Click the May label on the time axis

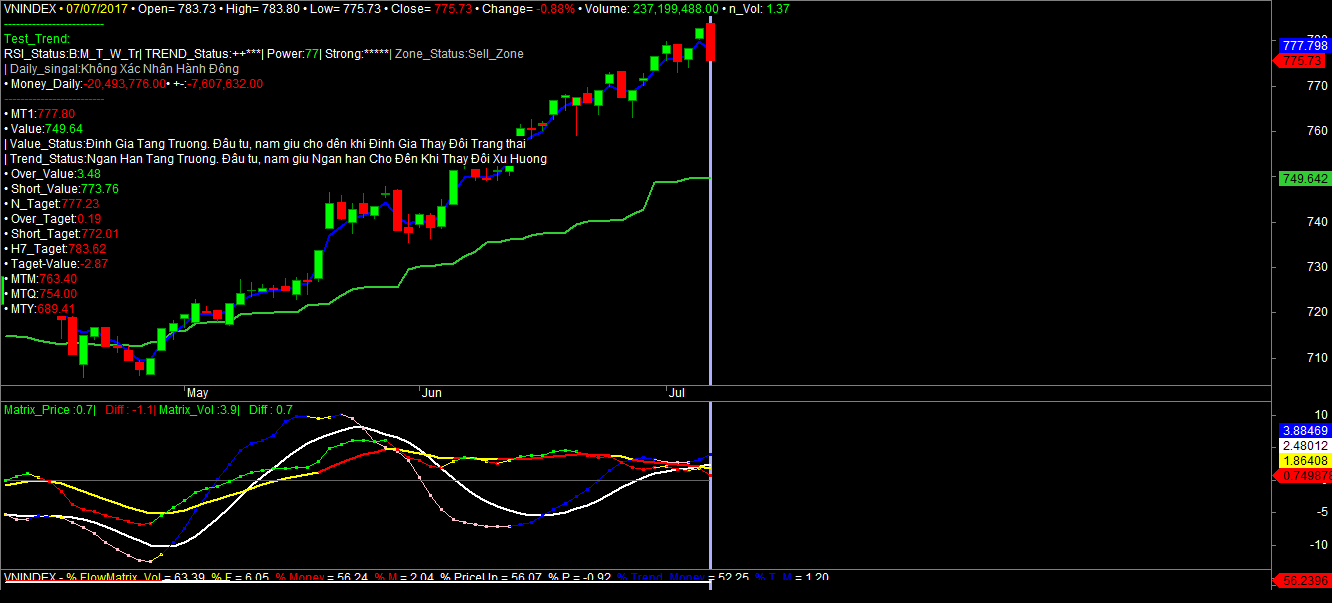coord(196,394)
